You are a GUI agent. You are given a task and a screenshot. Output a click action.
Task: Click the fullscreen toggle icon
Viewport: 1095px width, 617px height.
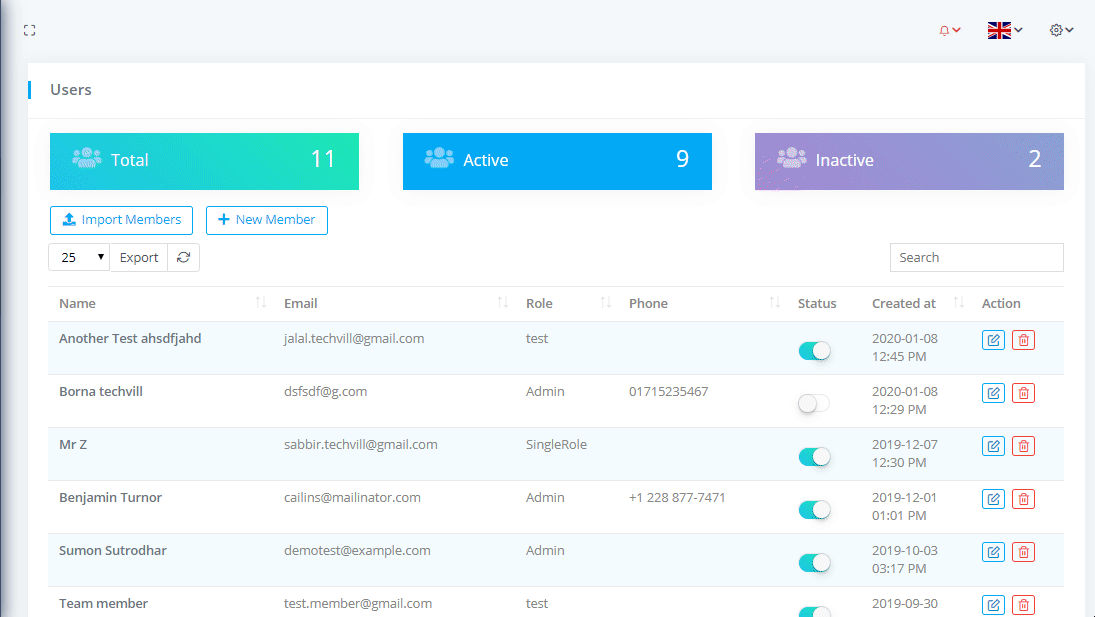pos(29,31)
